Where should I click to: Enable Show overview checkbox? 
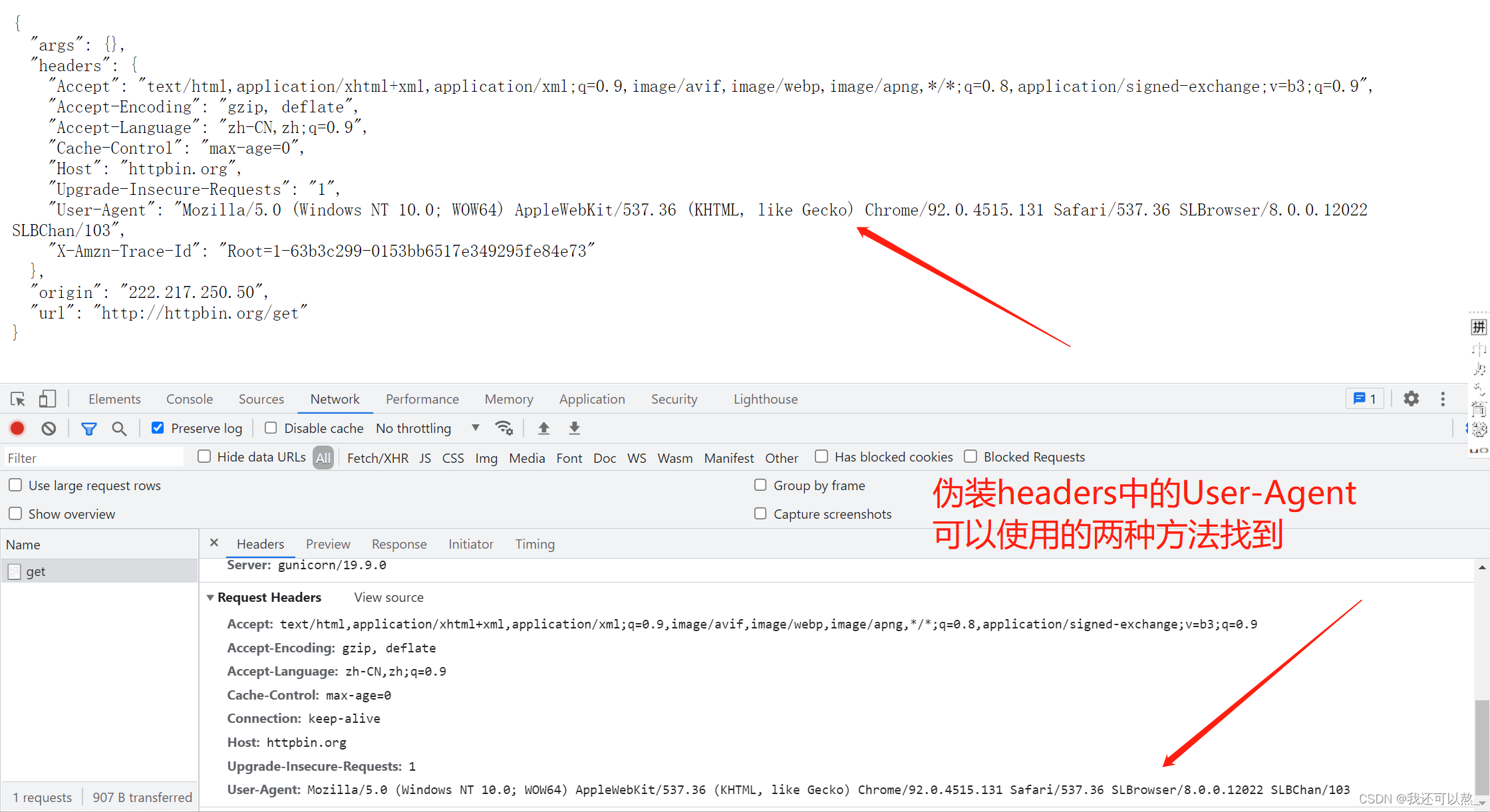pos(15,513)
